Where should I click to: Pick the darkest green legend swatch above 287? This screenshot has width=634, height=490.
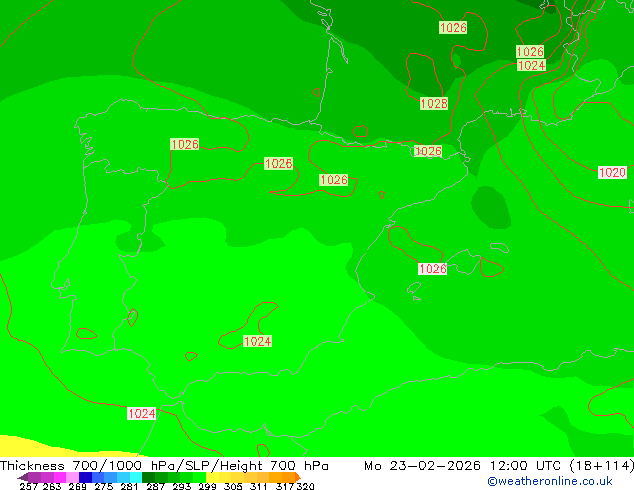(x=148, y=477)
